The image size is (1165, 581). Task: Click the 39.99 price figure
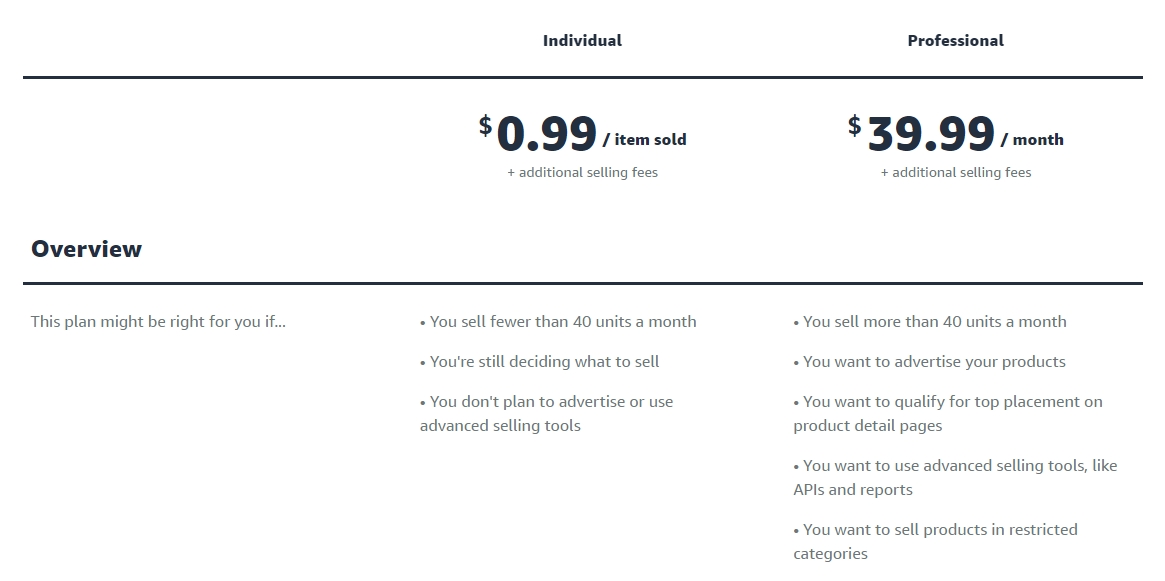931,135
